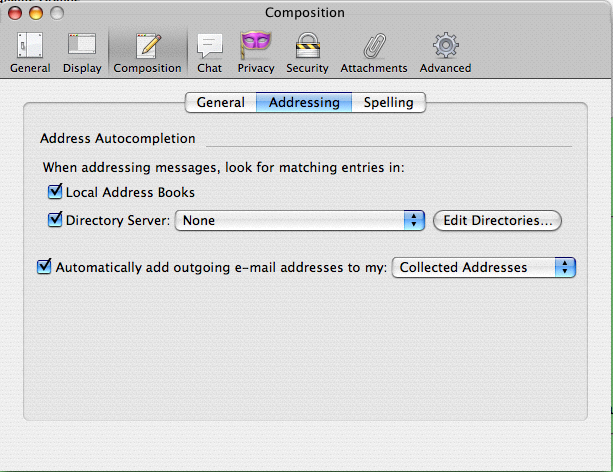Click the Address Autocompletion heading
The height and width of the screenshot is (472, 613).
pyautogui.click(x=118, y=138)
